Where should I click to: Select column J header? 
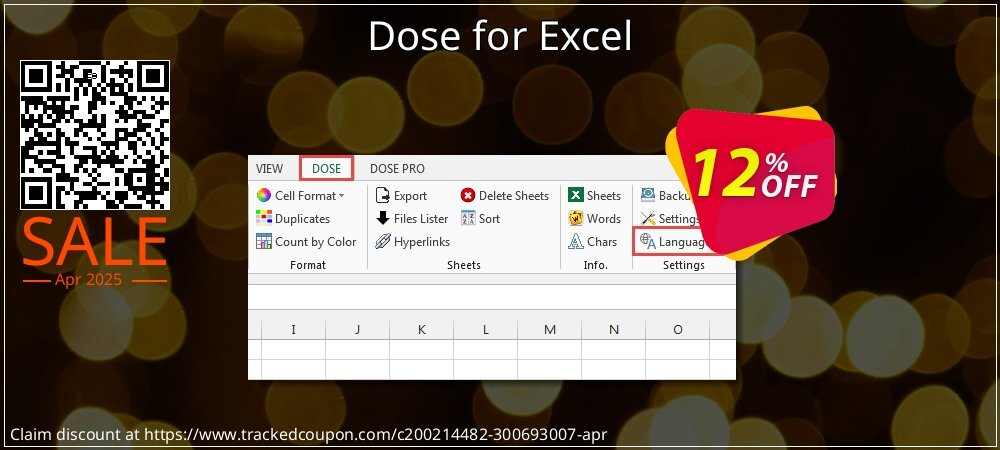pos(357,330)
